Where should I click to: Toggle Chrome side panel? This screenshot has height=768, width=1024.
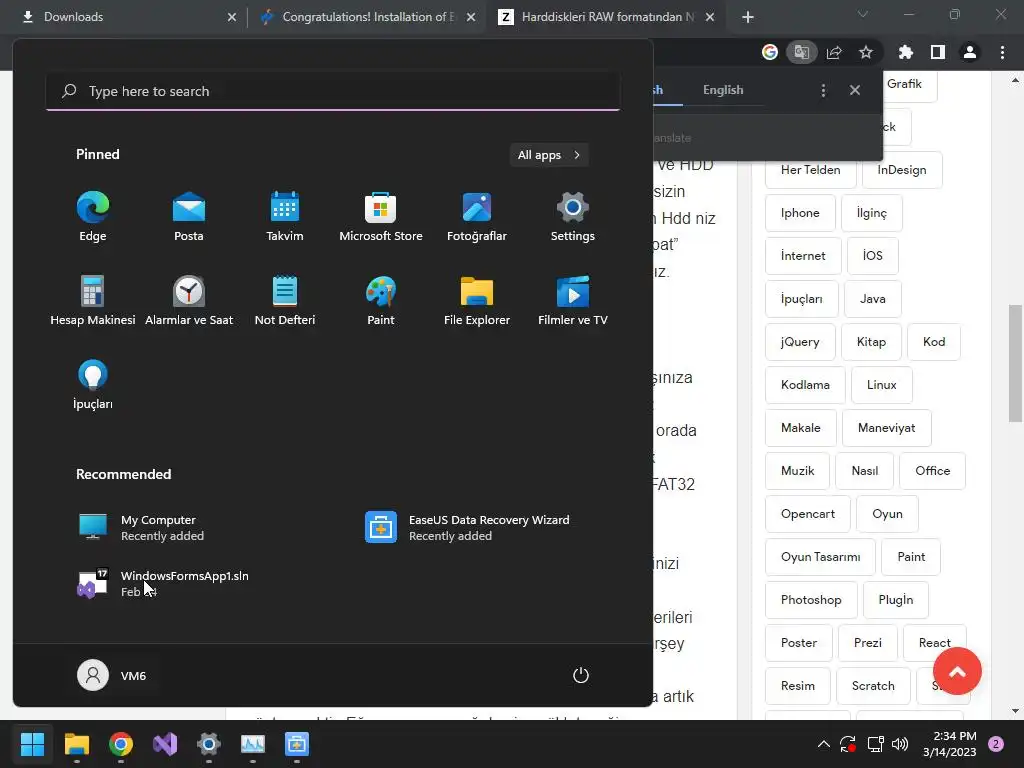coord(938,52)
